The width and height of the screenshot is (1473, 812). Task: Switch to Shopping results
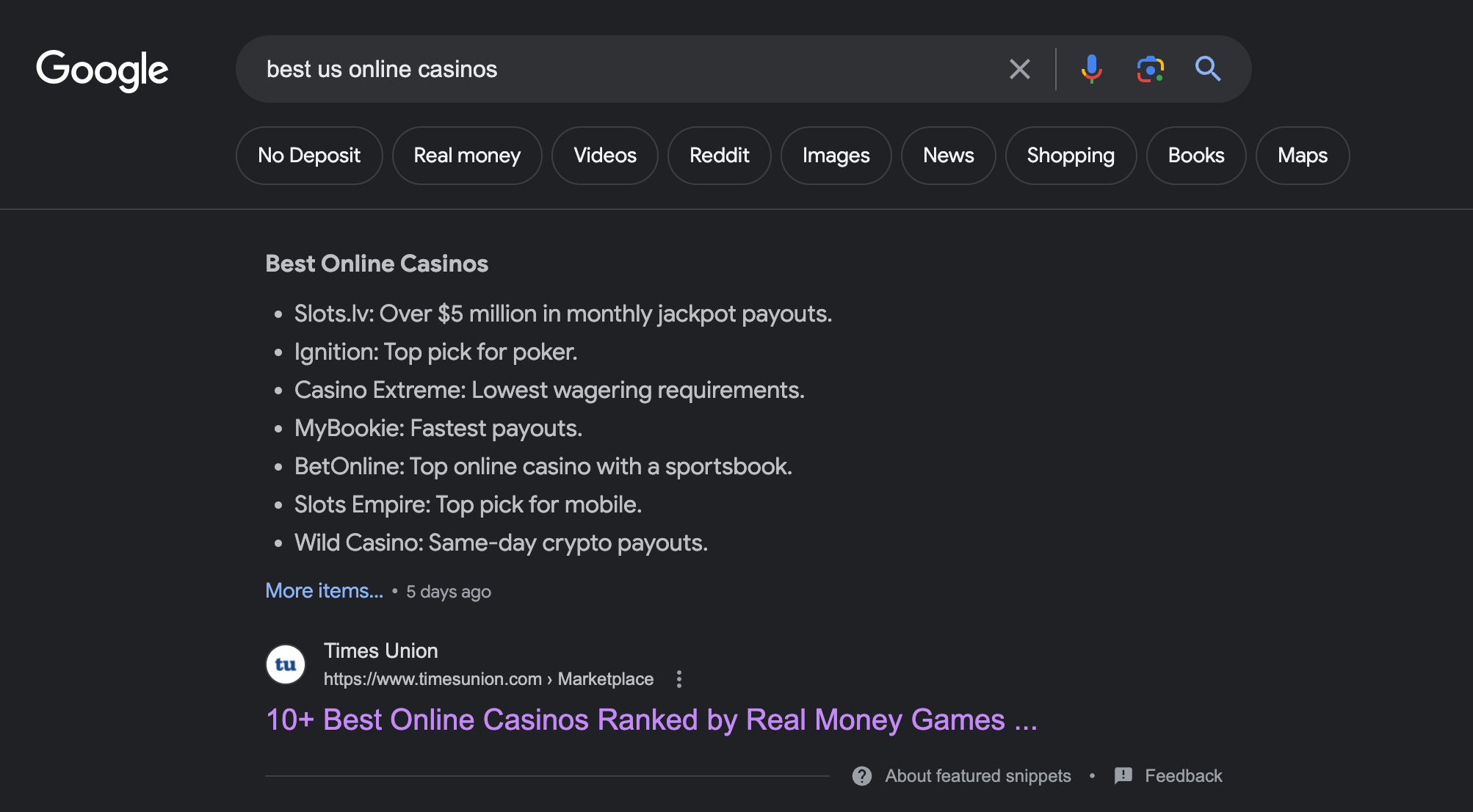click(x=1071, y=155)
